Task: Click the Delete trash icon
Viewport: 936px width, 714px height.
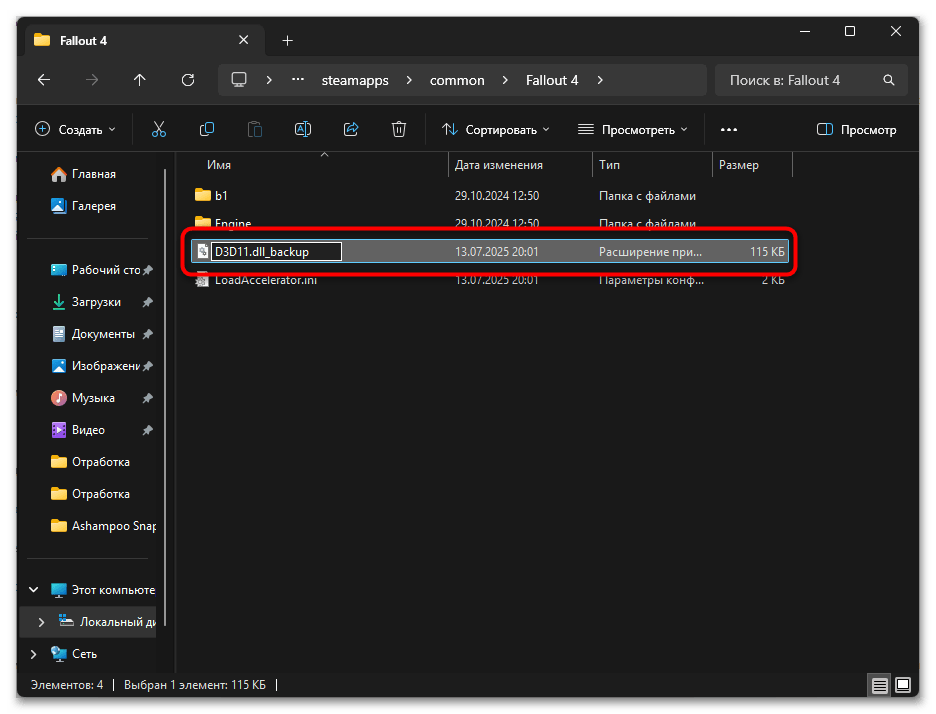Action: pyautogui.click(x=399, y=129)
